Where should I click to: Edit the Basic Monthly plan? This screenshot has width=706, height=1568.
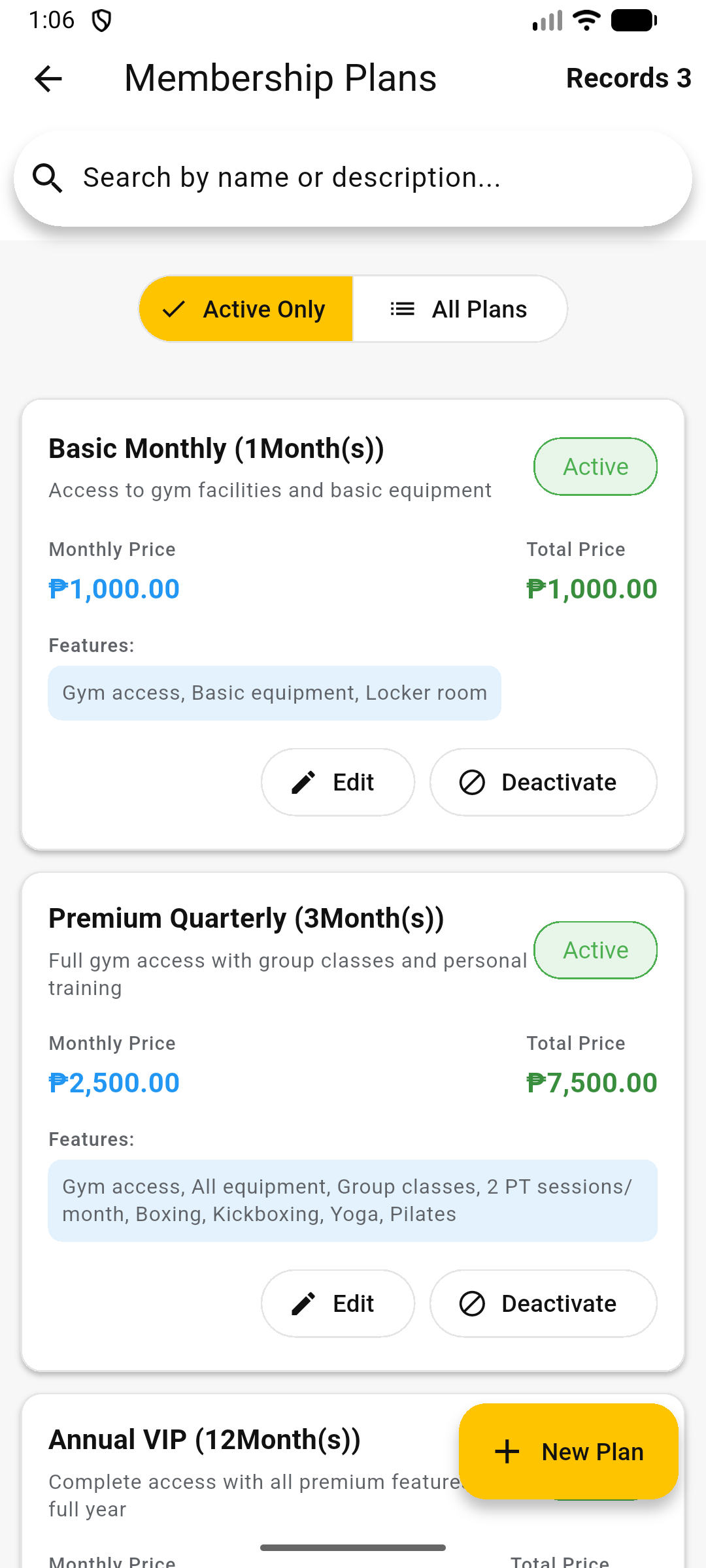(338, 782)
